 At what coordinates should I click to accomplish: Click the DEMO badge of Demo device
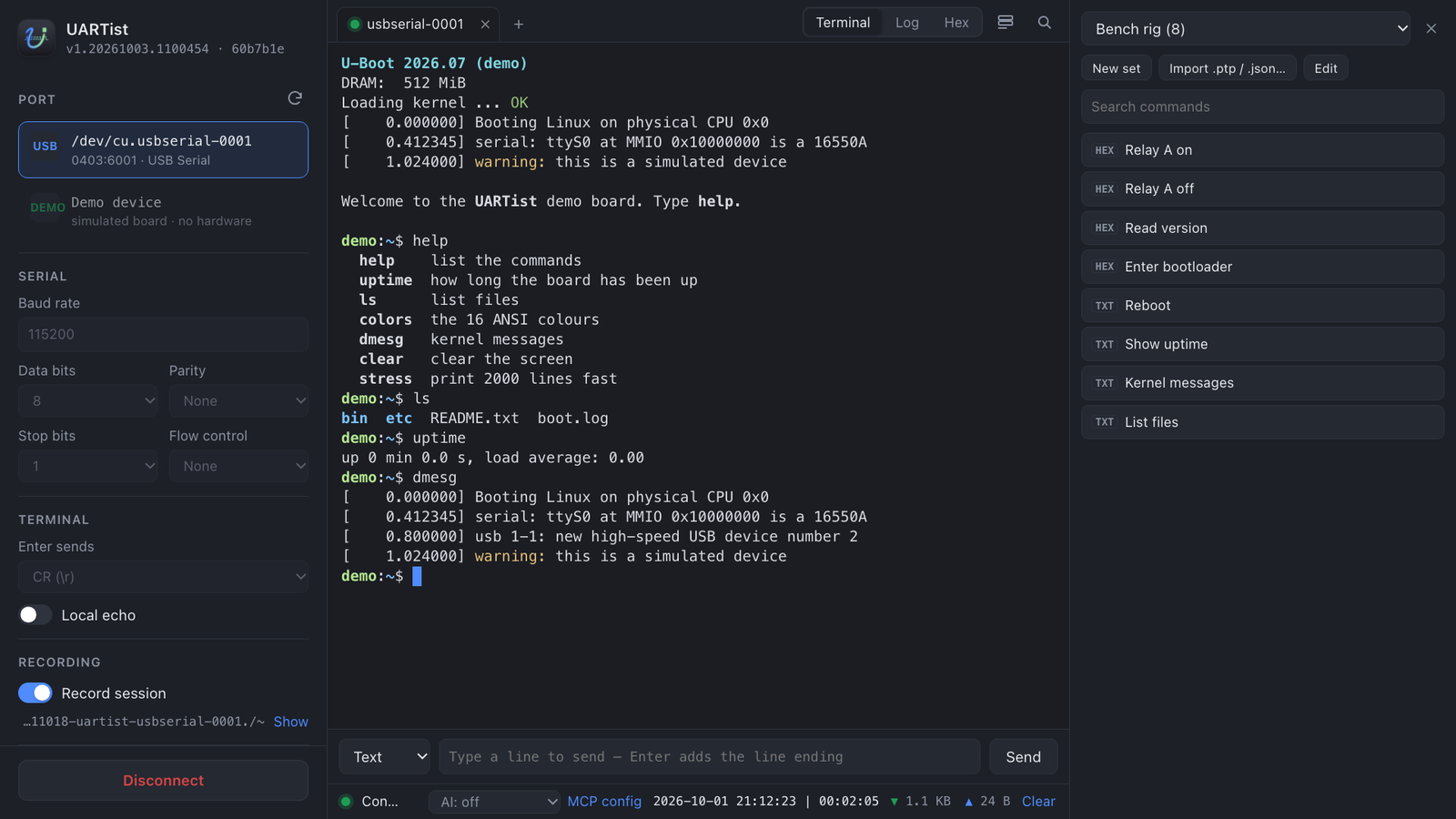coord(47,207)
